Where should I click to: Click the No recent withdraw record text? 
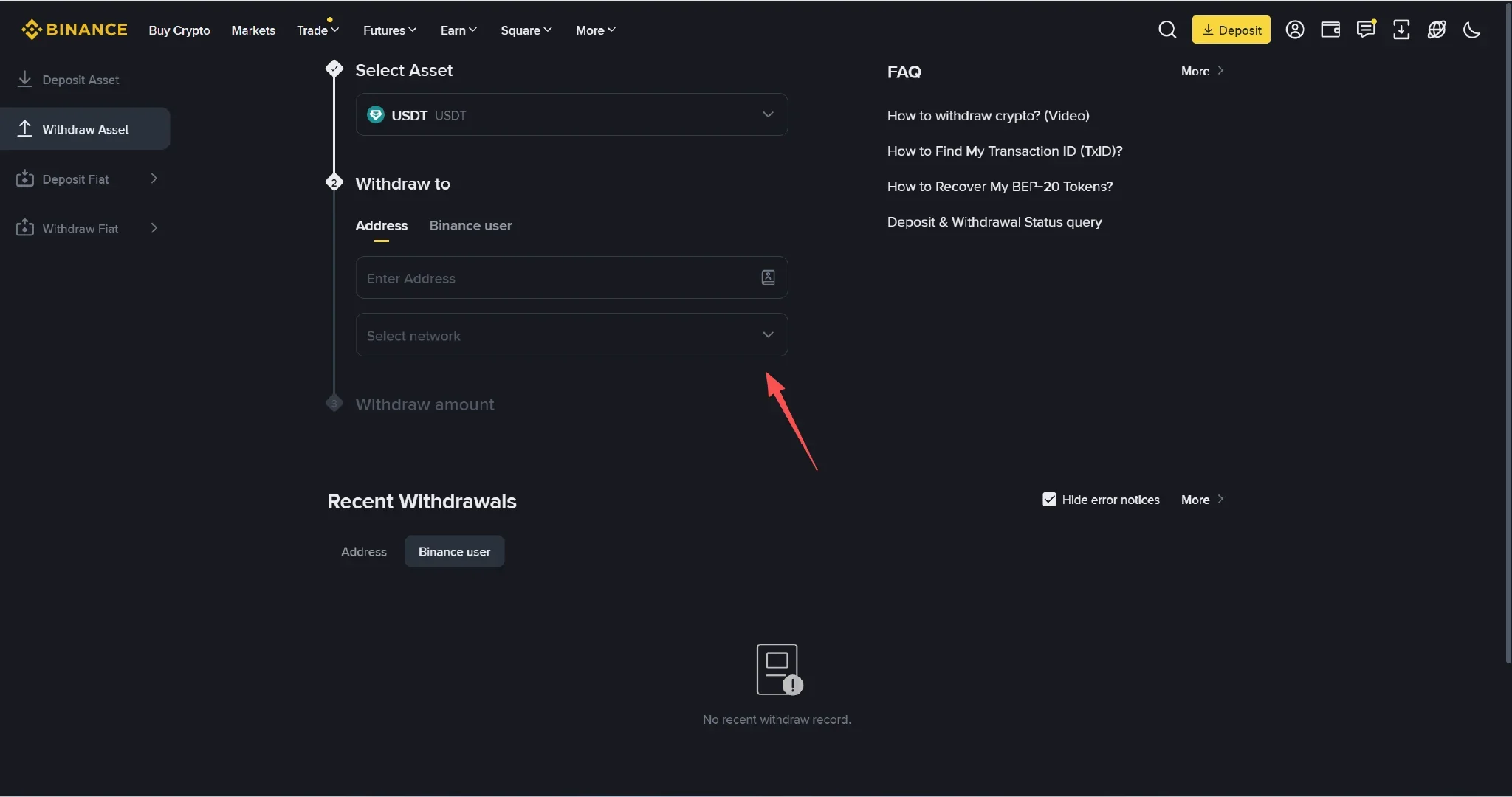(x=777, y=720)
